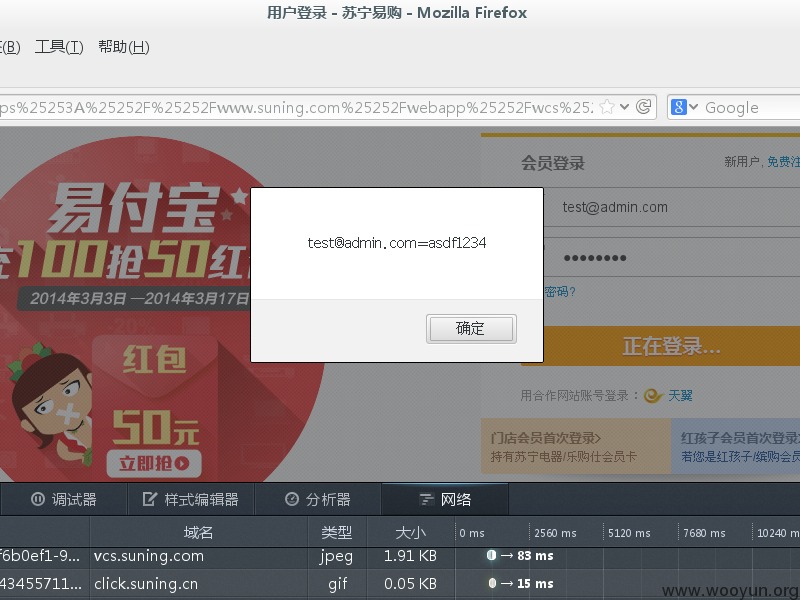Click the alert text test@admin.com=asdf1234

point(397,243)
